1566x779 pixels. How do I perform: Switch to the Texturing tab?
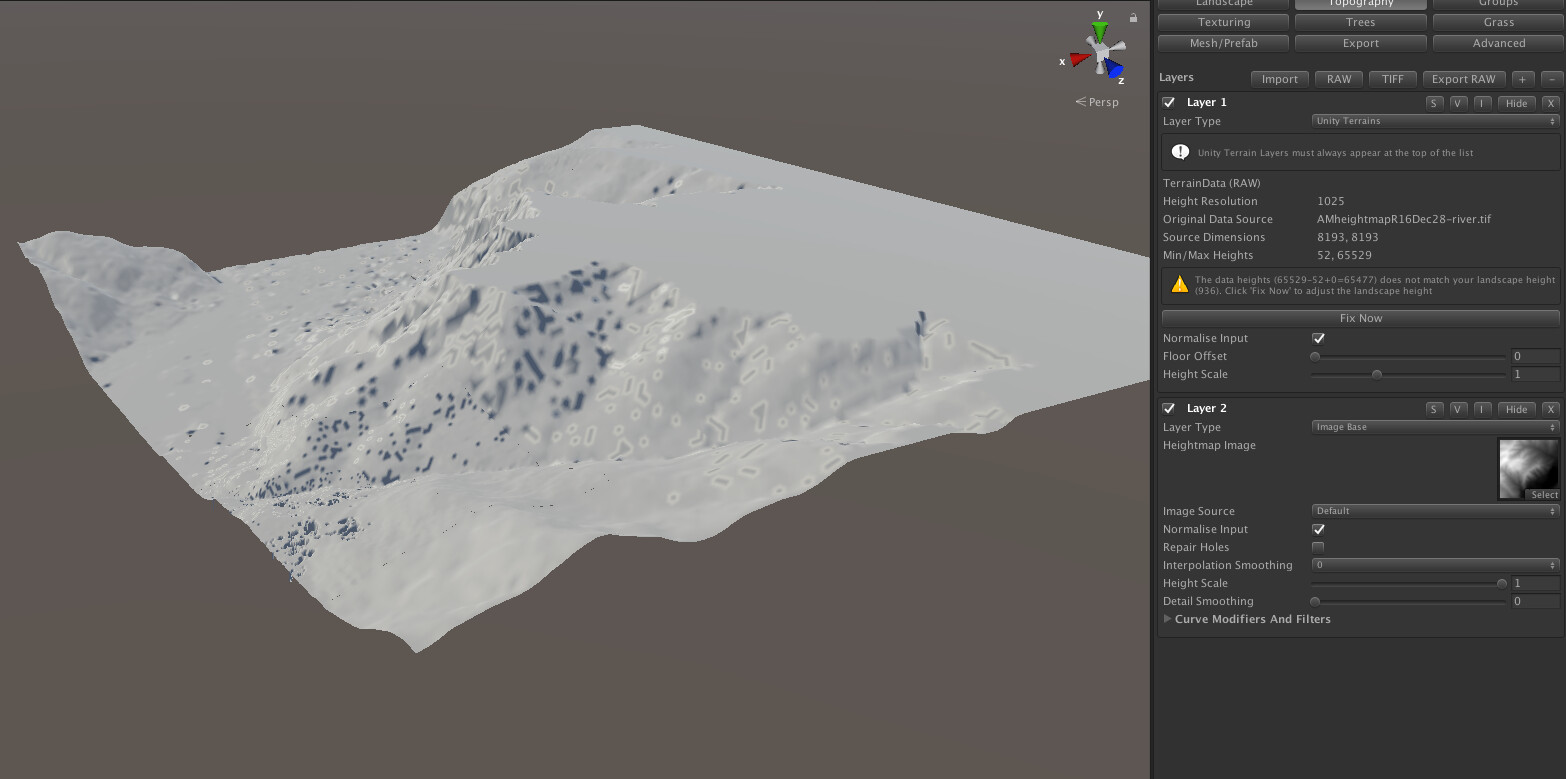pyautogui.click(x=1222, y=21)
